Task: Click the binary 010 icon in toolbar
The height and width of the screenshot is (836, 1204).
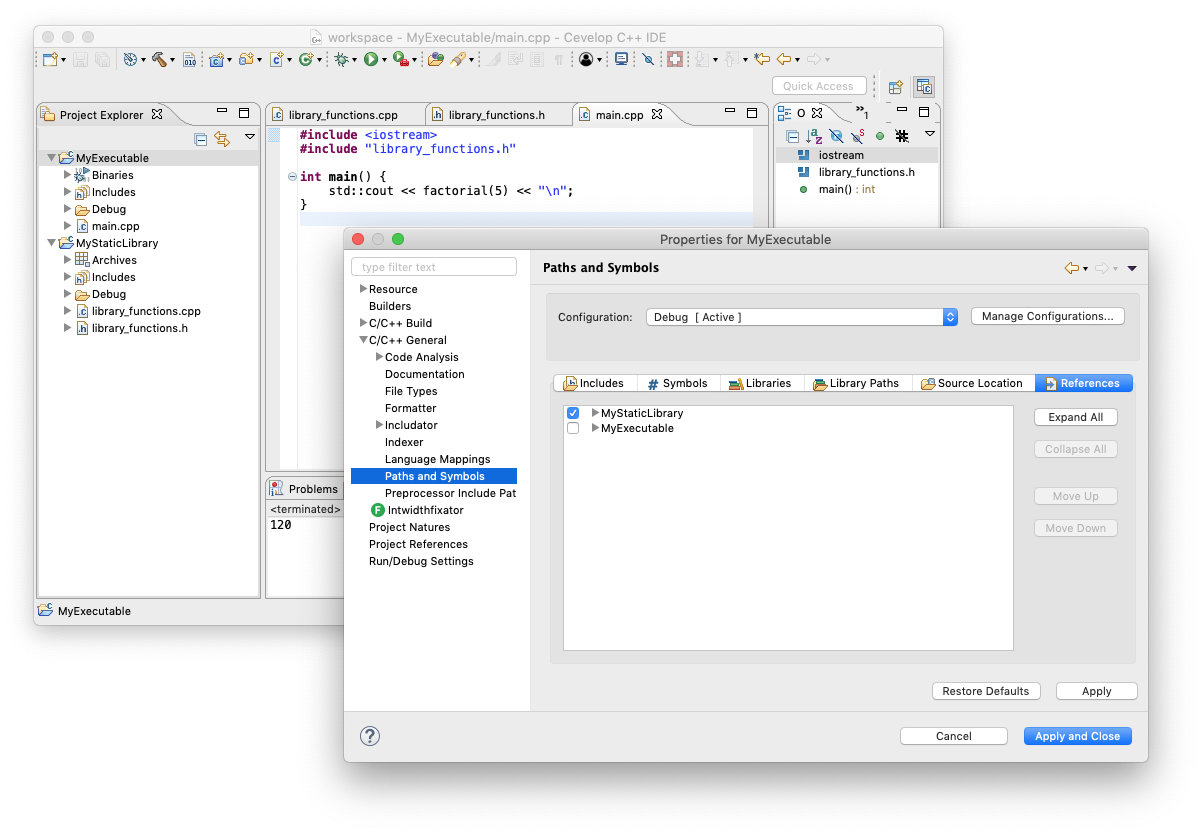Action: (x=190, y=60)
